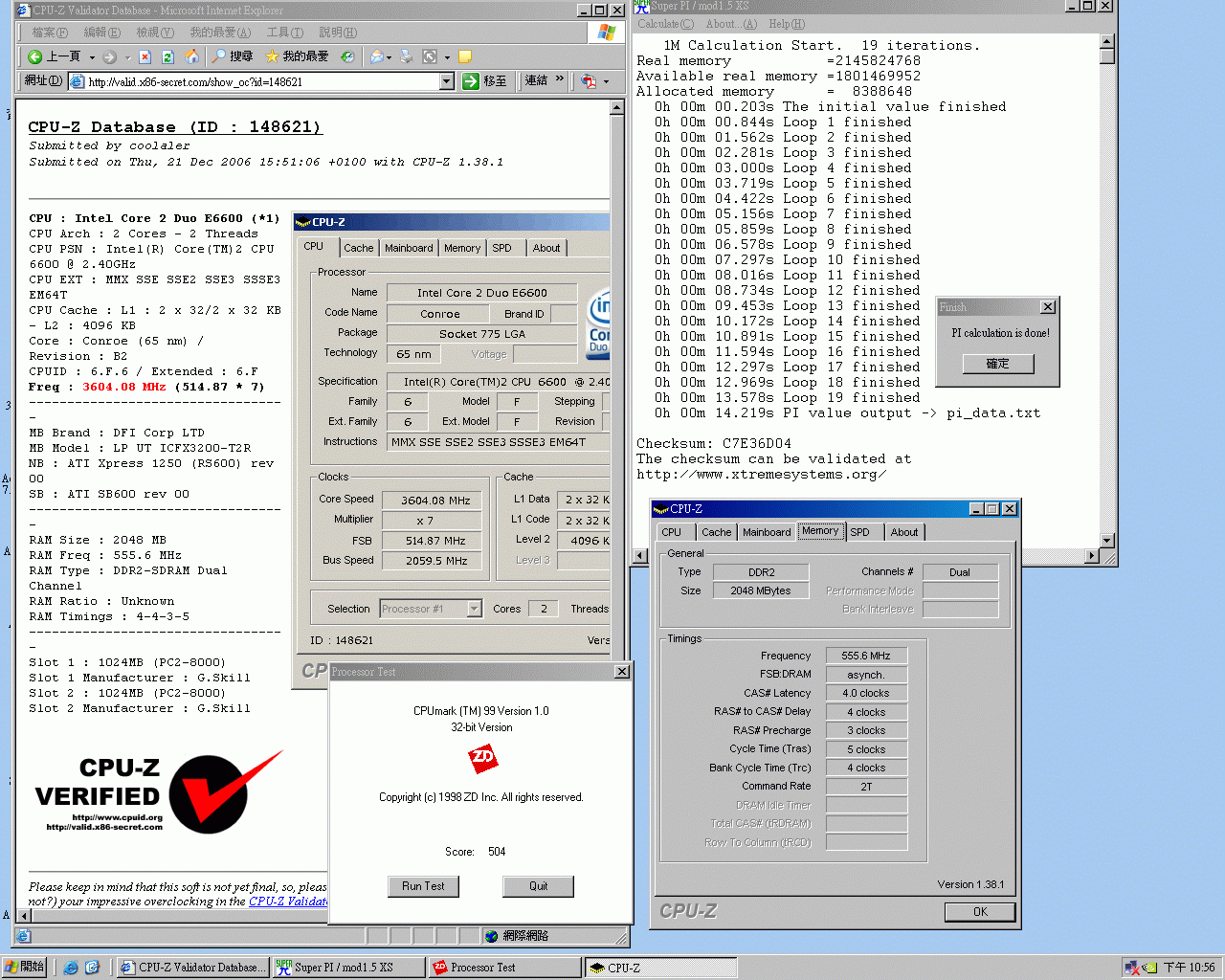Open the View menu in Internet Explorer

point(154,33)
